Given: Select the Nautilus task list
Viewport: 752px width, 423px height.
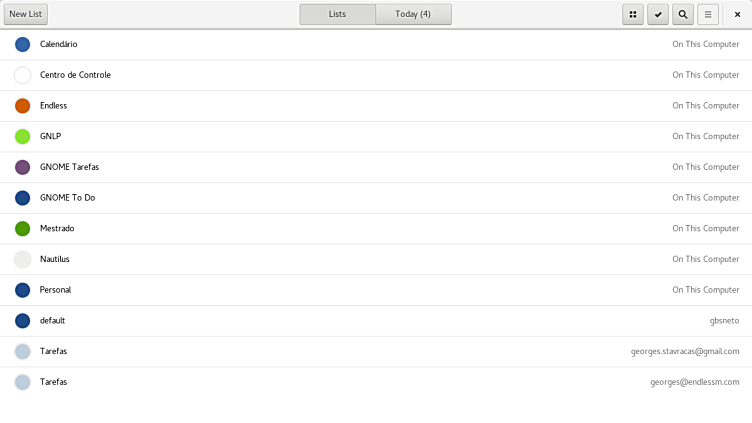Looking at the screenshot, I should click(55, 259).
